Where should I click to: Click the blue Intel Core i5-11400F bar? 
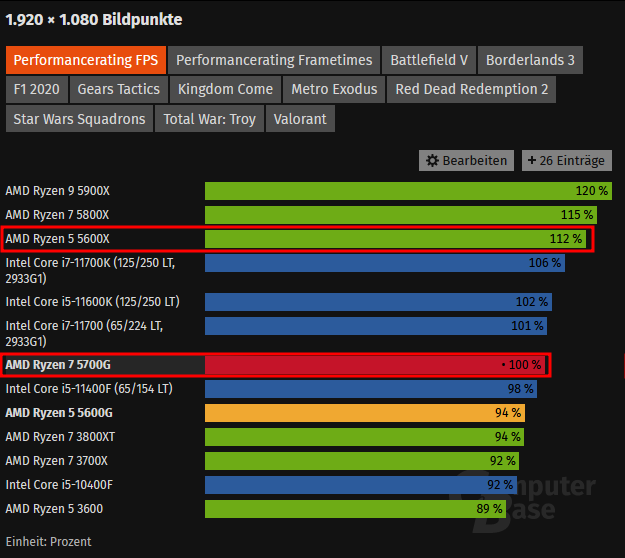point(371,389)
